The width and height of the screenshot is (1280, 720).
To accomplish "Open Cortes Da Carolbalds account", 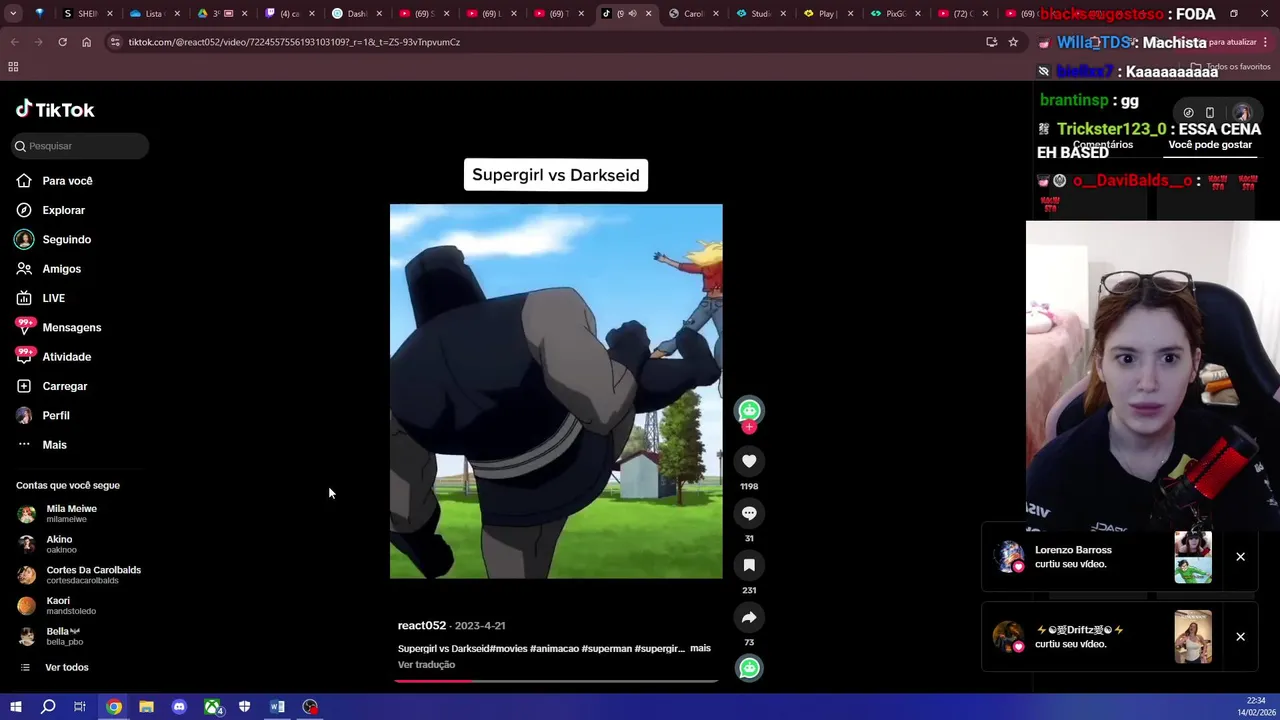I will click(79, 575).
